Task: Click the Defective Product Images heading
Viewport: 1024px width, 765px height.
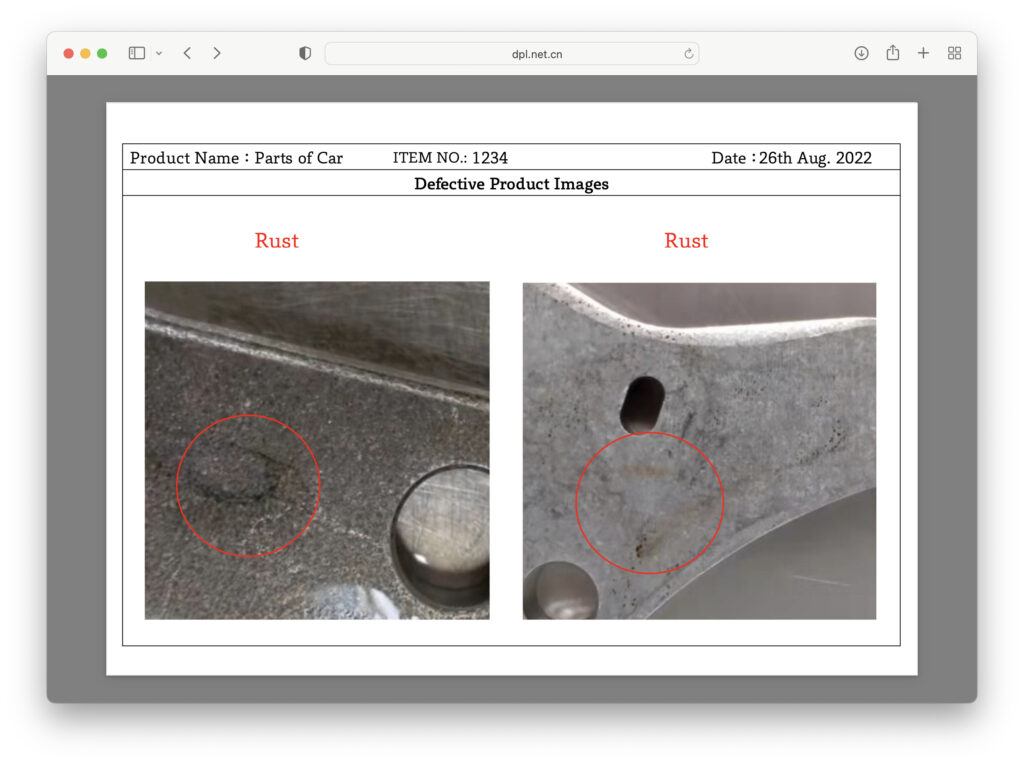Action: tap(511, 184)
